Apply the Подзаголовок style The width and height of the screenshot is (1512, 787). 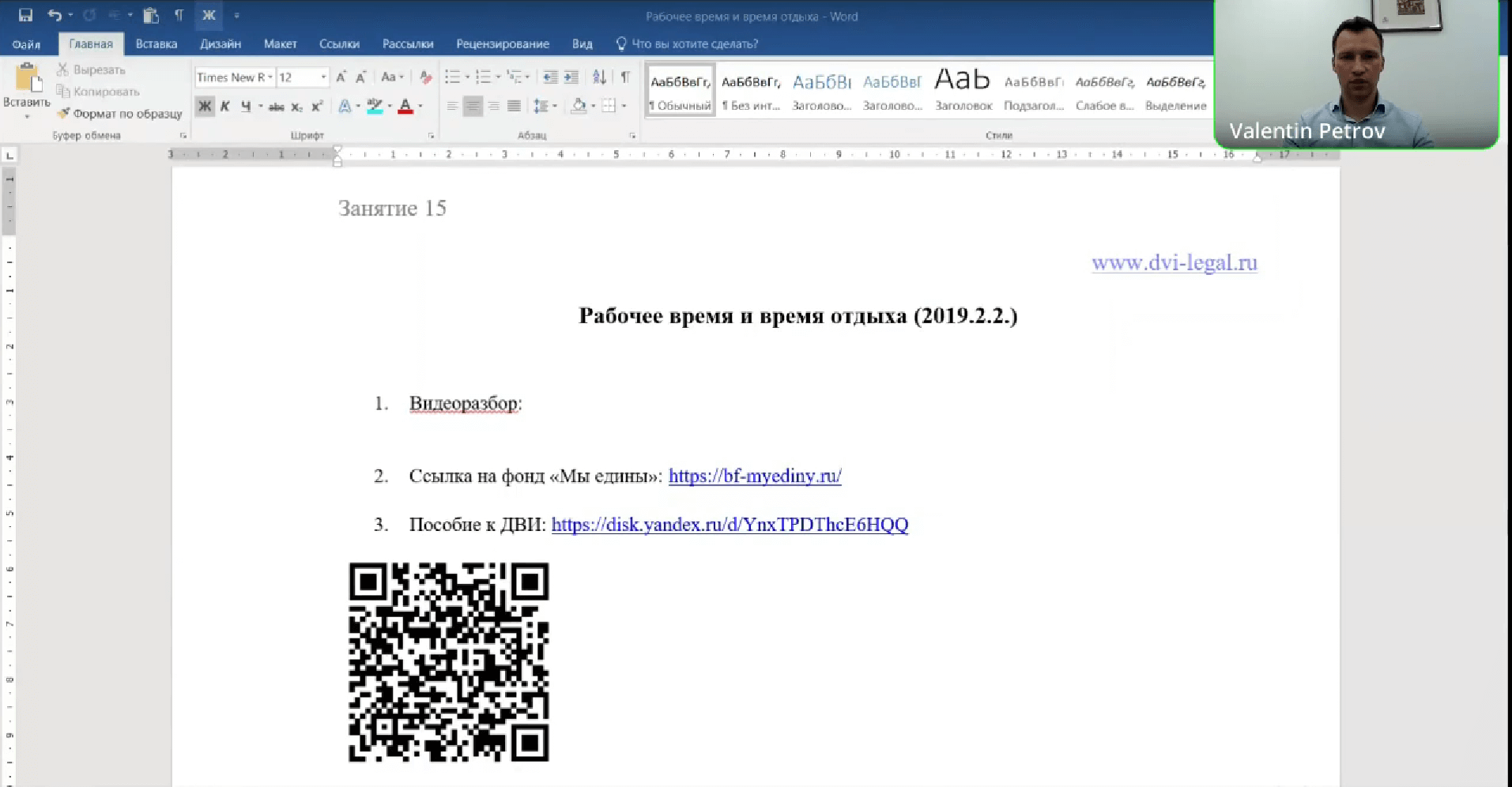(1034, 91)
